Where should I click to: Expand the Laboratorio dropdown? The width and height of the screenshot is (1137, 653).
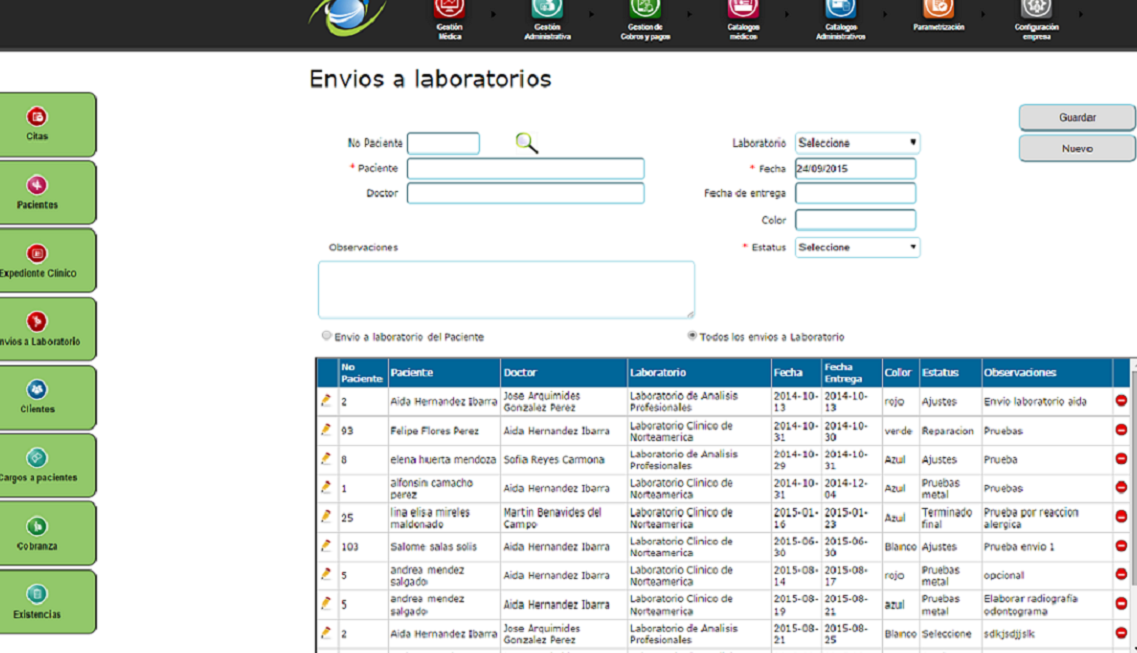[x=857, y=143]
